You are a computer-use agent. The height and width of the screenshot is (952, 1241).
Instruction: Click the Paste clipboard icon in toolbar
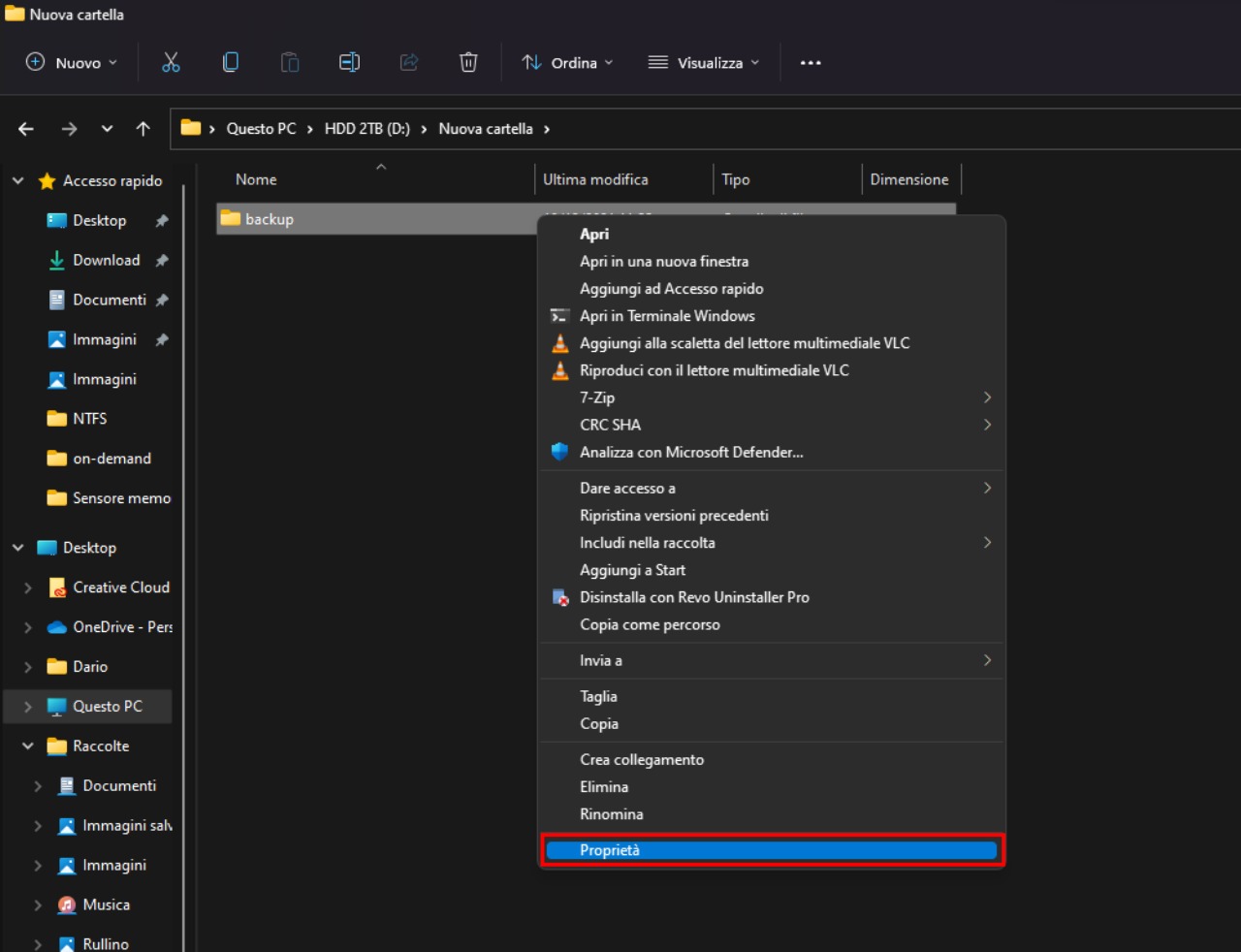(x=290, y=62)
